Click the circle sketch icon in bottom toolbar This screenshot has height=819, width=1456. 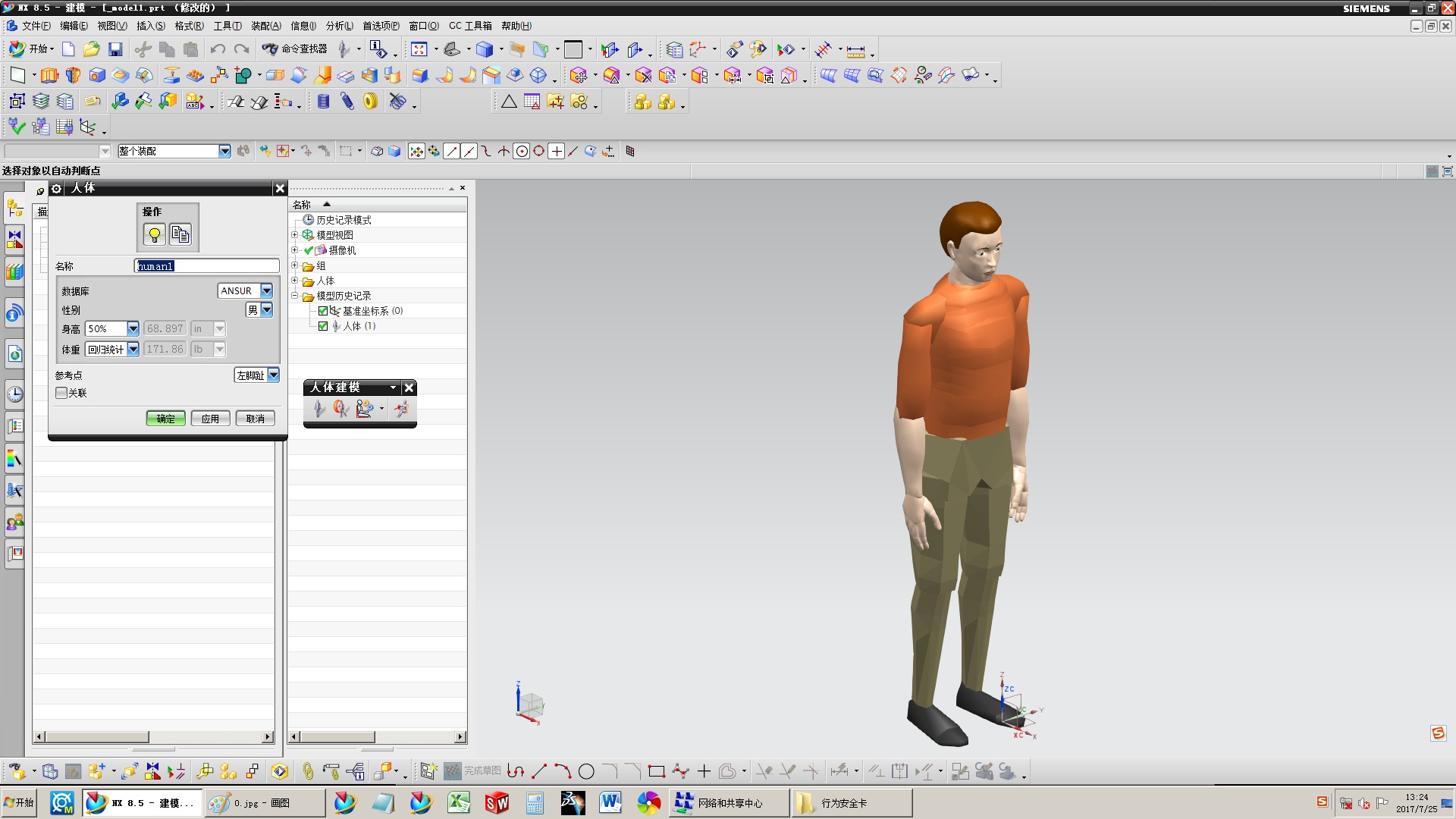coord(586,772)
